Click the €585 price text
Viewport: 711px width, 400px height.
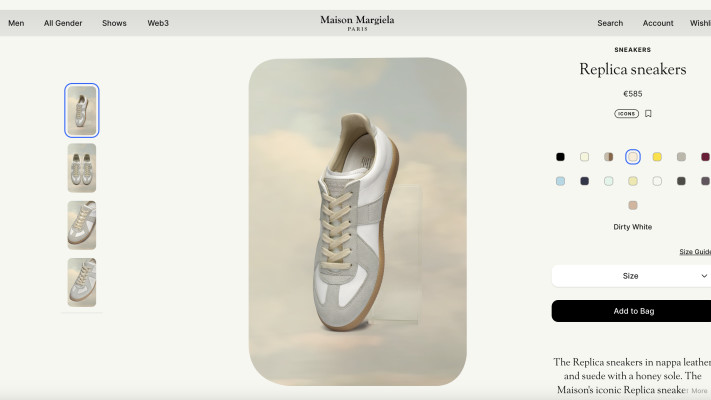pos(633,94)
